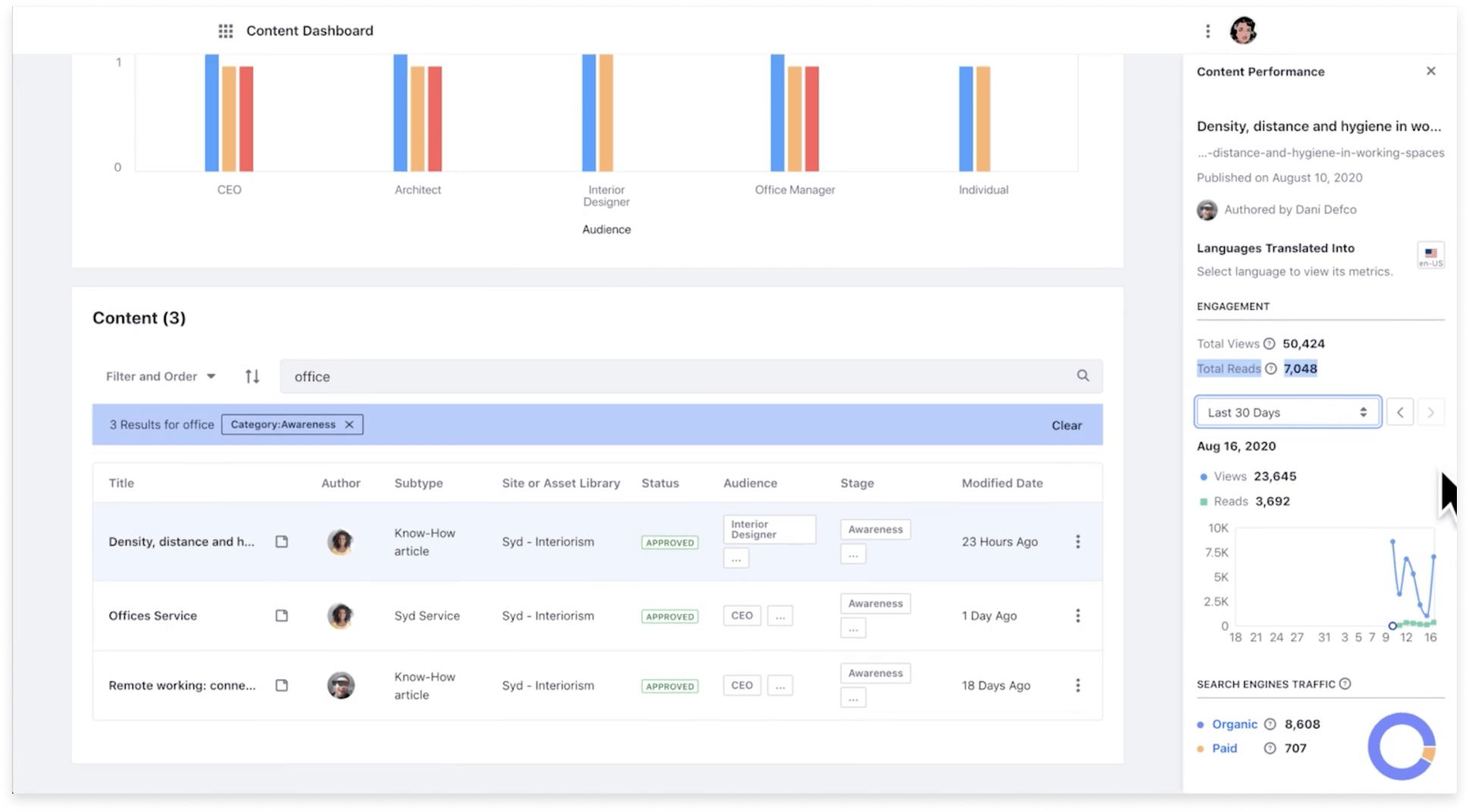
Task: Open actions menu for Remote working row
Action: pyautogui.click(x=1078, y=685)
